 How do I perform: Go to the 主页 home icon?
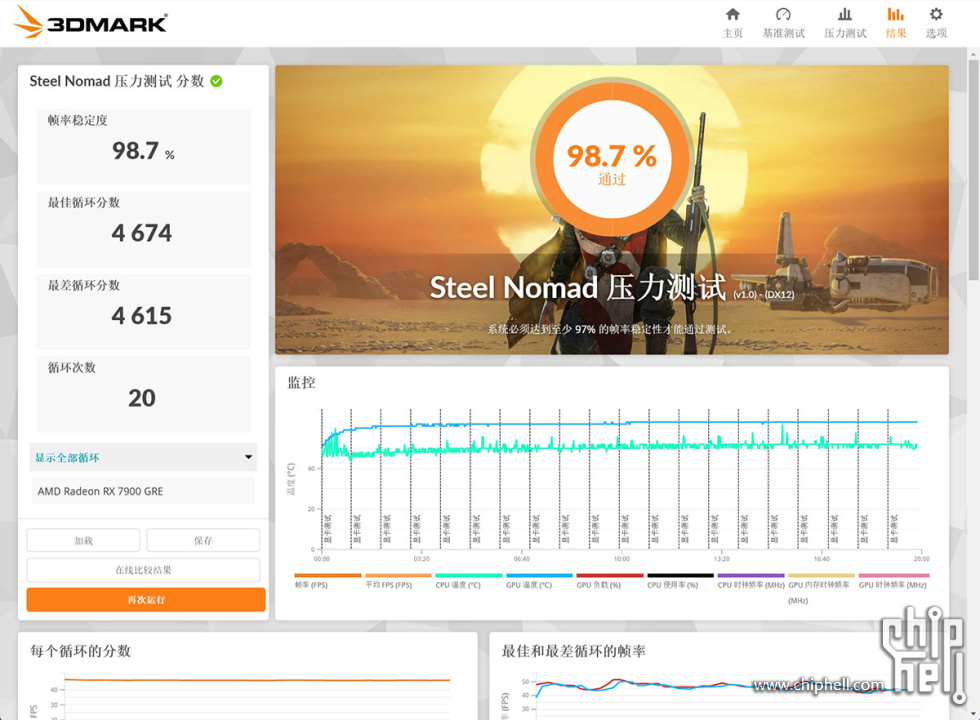coord(732,14)
